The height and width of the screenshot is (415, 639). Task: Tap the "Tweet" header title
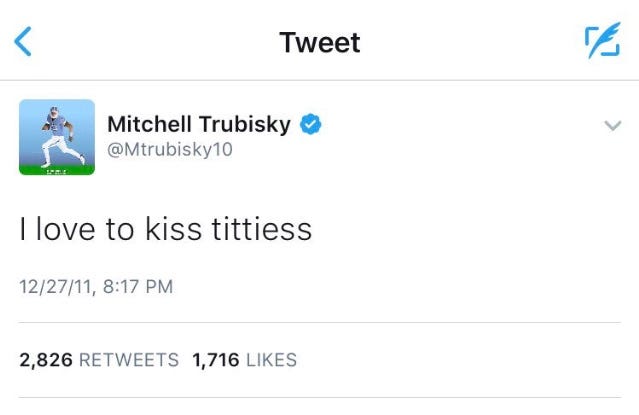pos(320,42)
